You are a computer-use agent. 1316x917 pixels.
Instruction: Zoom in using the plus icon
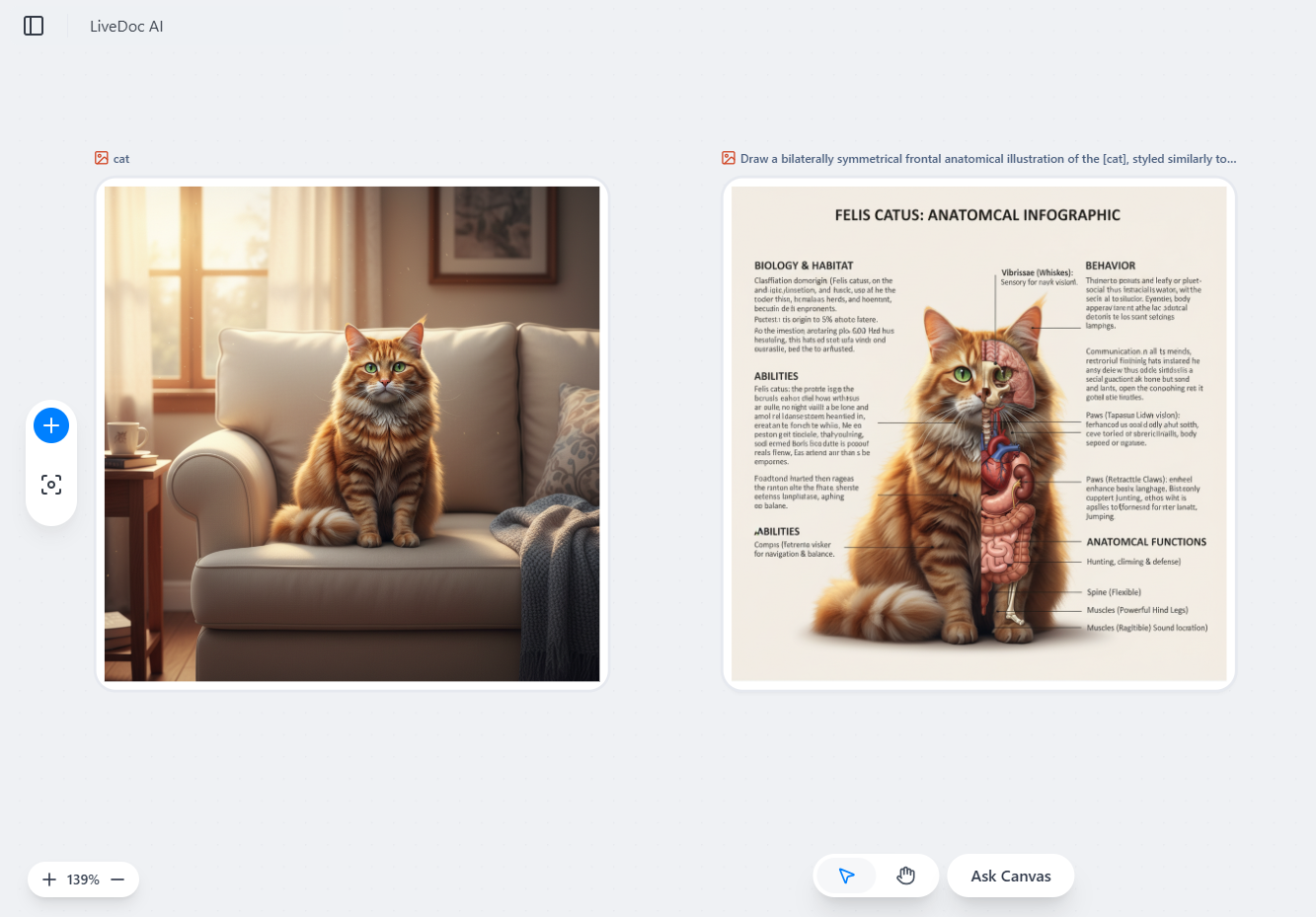click(x=48, y=879)
